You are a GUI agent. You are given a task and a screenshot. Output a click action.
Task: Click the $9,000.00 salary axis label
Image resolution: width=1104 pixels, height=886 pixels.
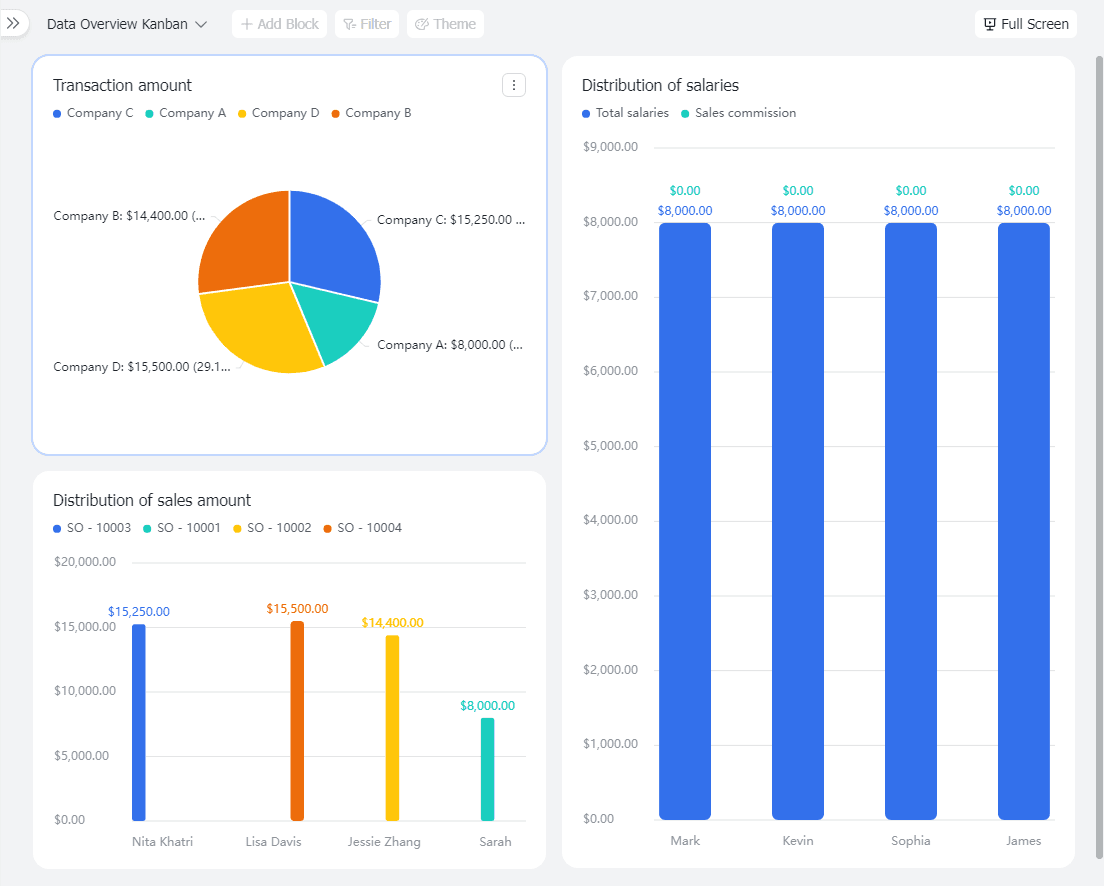coord(610,146)
